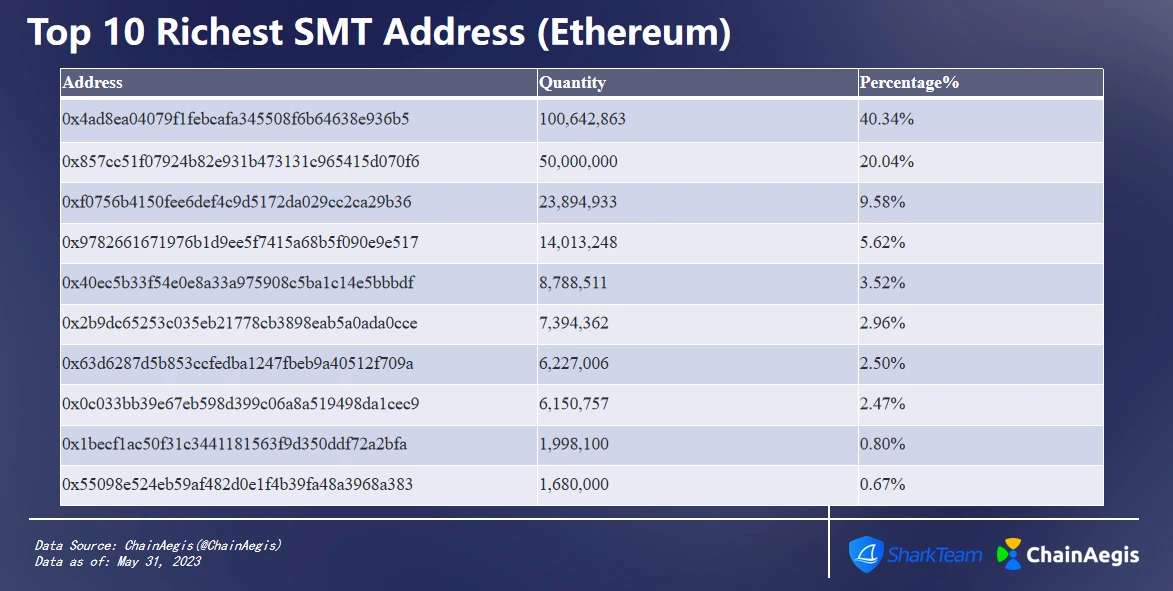This screenshot has height=591, width=1173.
Task: Open address starting with 0x857cc51f
Action: pos(240,161)
